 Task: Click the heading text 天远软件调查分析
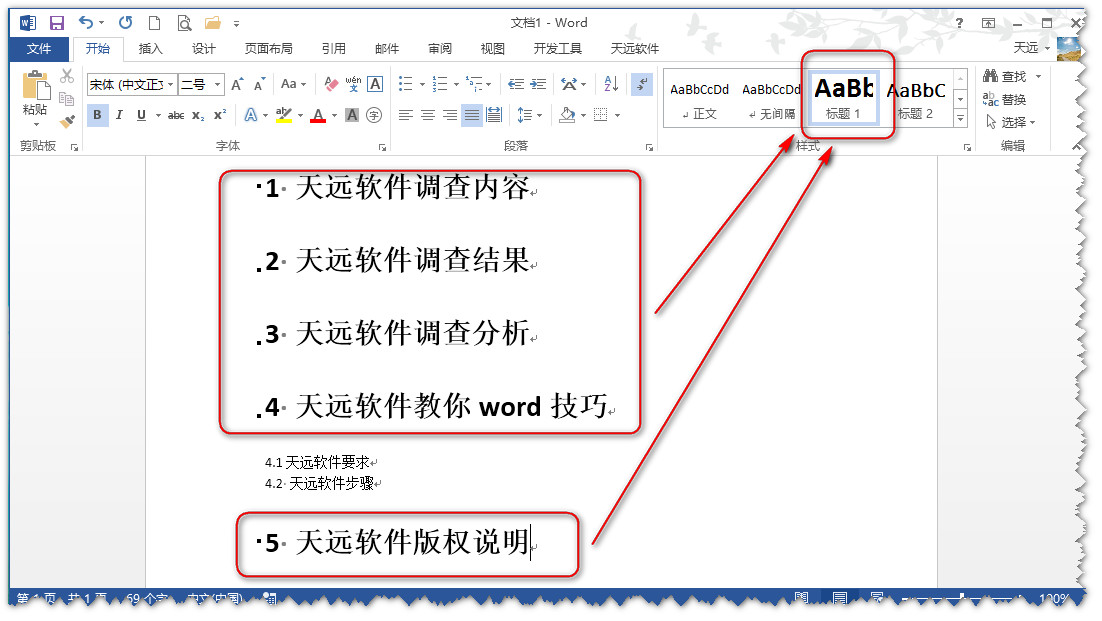pyautogui.click(x=412, y=333)
